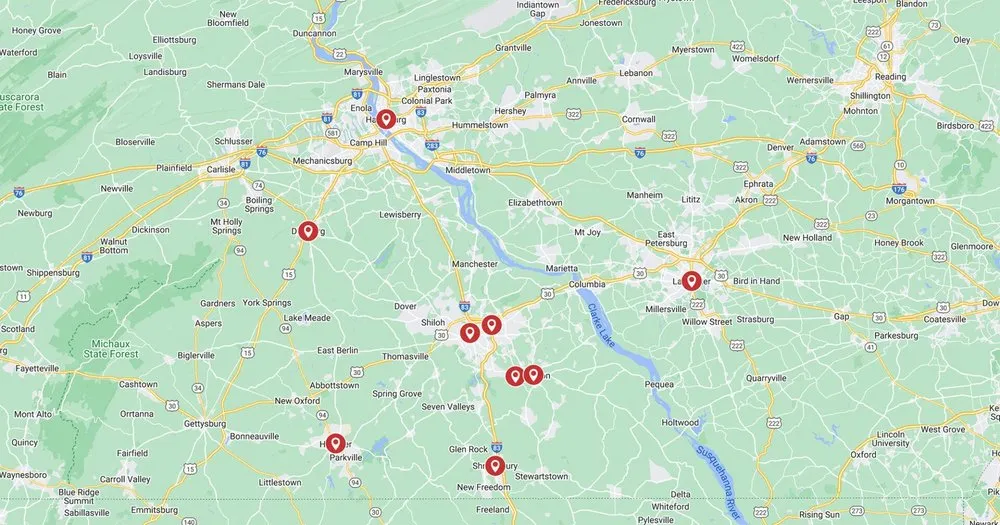Open the rightmost Red Lion area pin

(x=534, y=375)
